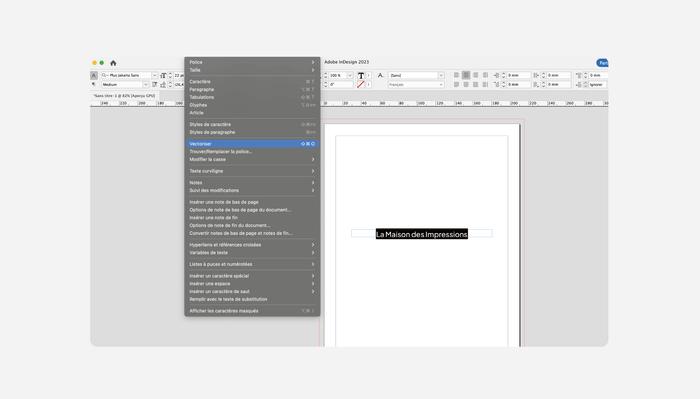Open the Home screen icon

tap(113, 63)
